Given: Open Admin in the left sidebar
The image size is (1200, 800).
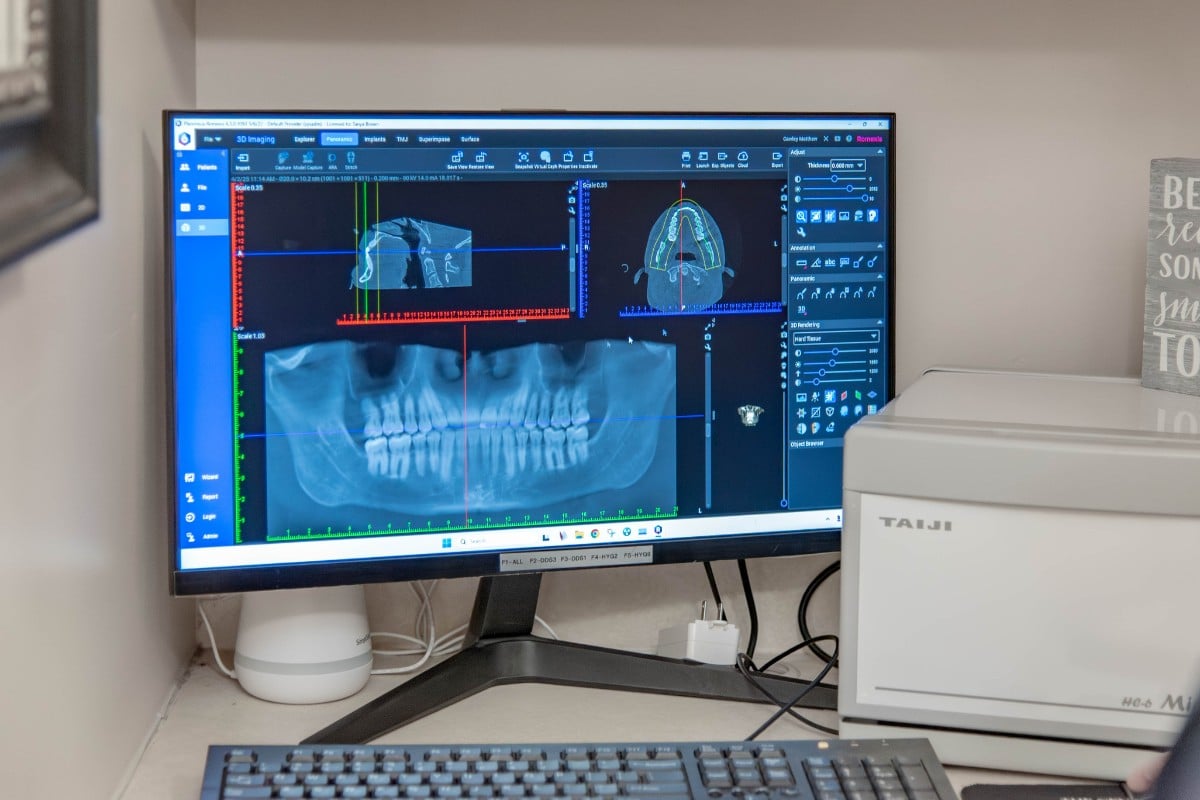Looking at the screenshot, I should (x=201, y=536).
